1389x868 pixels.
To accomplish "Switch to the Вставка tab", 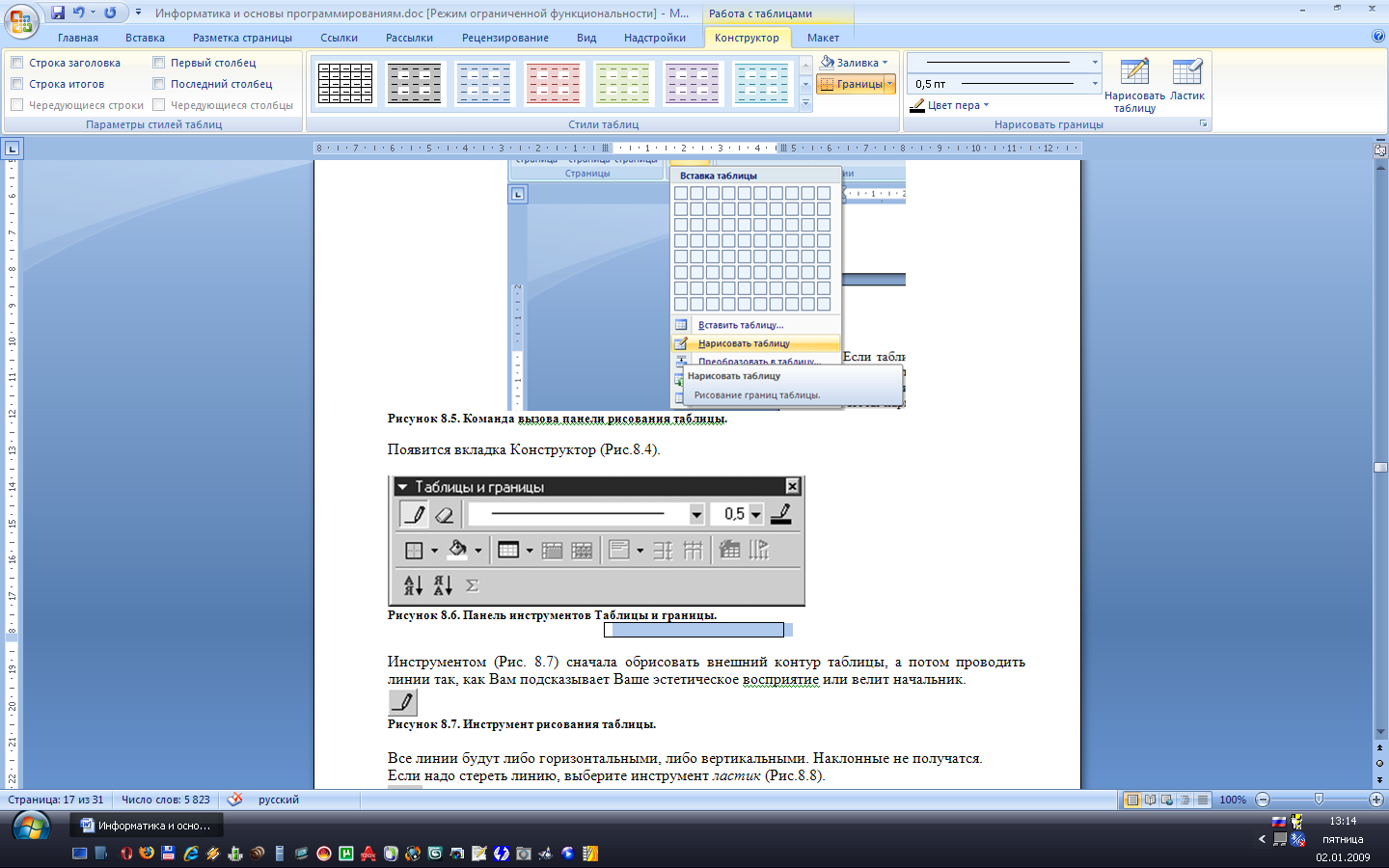I will (145, 38).
